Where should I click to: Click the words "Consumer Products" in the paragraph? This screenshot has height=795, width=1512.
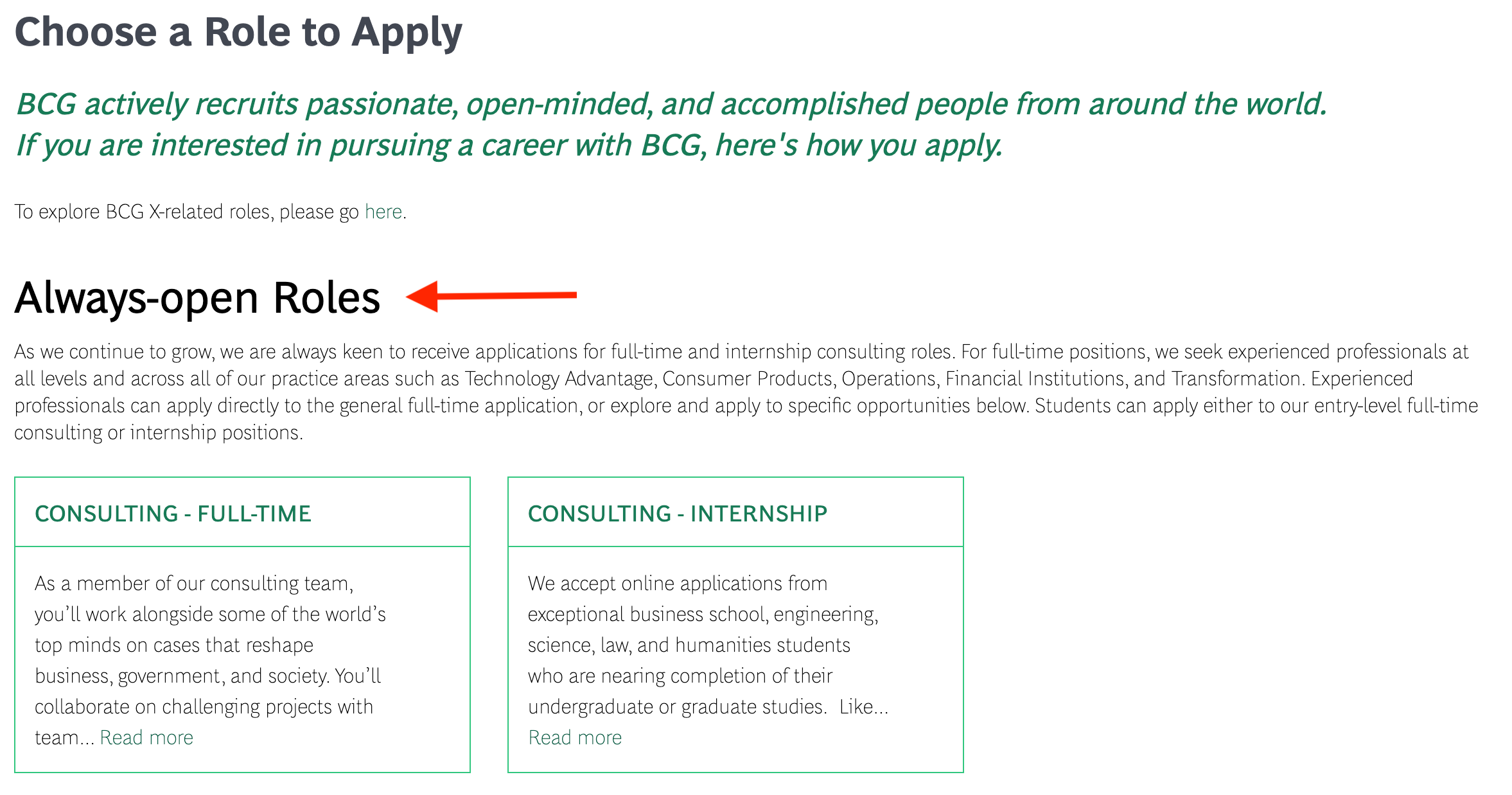[747, 379]
